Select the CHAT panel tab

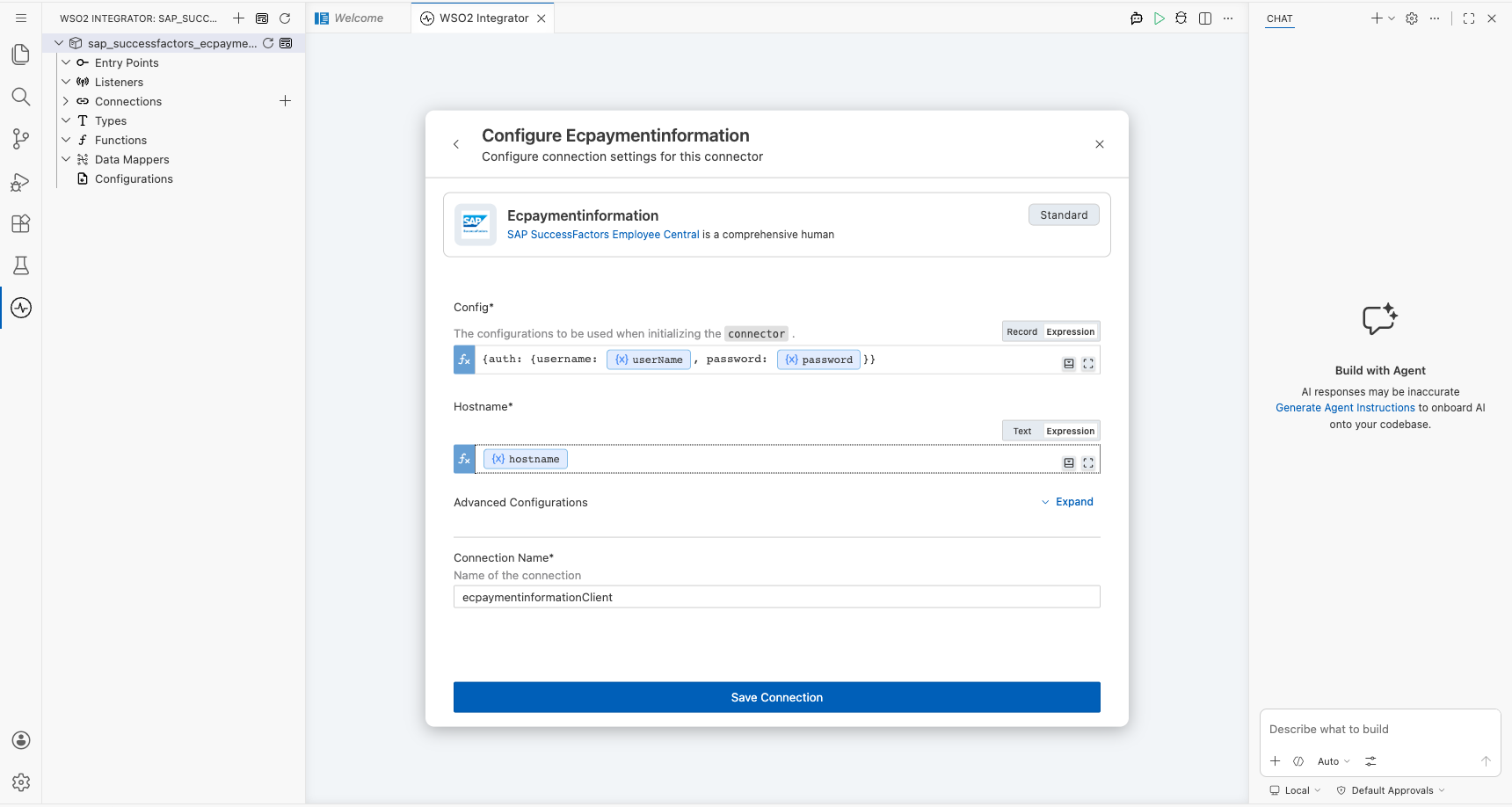(1279, 18)
